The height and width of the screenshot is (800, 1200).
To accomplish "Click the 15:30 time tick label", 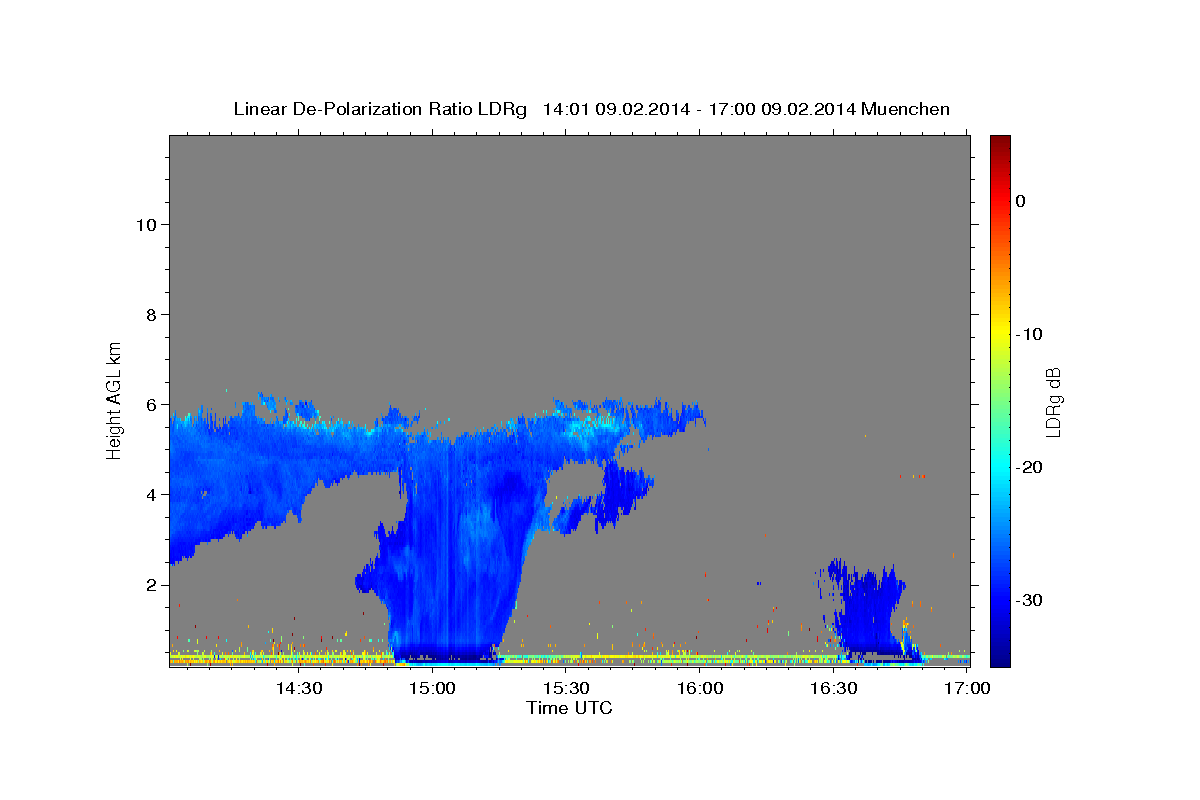I will pyautogui.click(x=566, y=689).
